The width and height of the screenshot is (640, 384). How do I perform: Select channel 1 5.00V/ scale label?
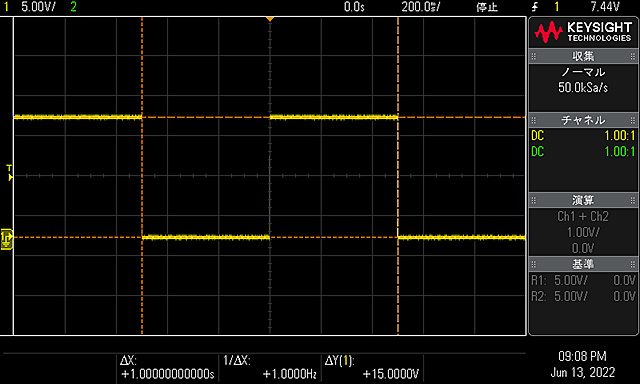click(x=38, y=7)
